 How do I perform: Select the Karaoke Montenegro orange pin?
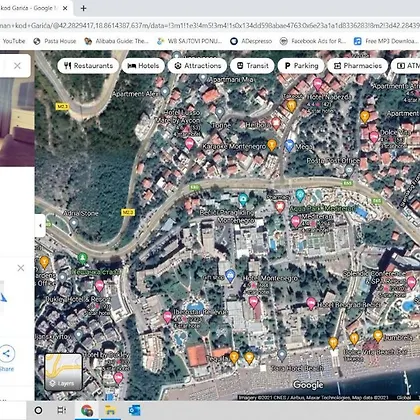(x=272, y=145)
